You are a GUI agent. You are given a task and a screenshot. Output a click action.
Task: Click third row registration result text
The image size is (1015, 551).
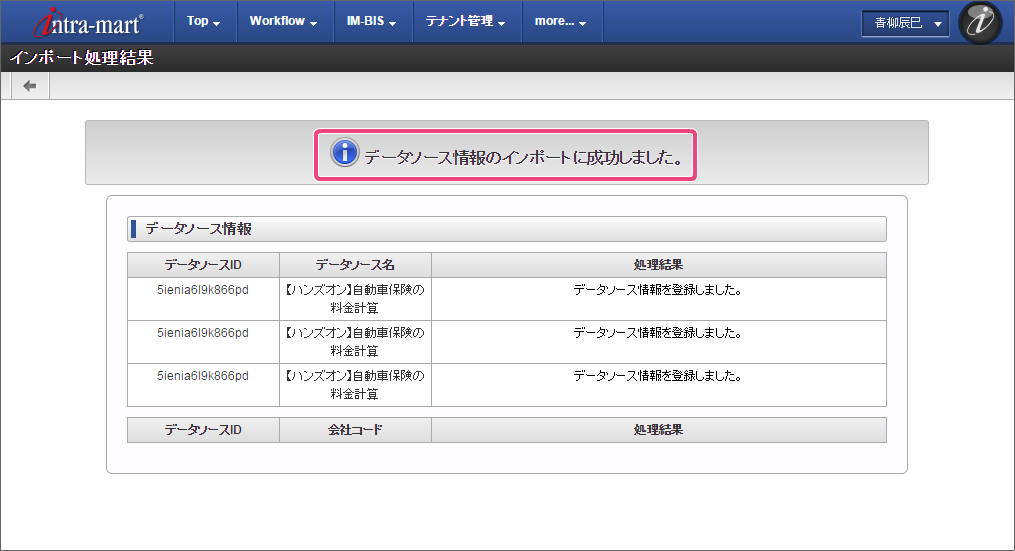tap(658, 376)
